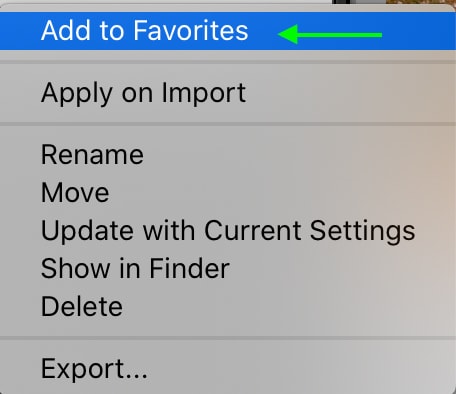Select Update with Current Settings

pyautogui.click(x=228, y=231)
